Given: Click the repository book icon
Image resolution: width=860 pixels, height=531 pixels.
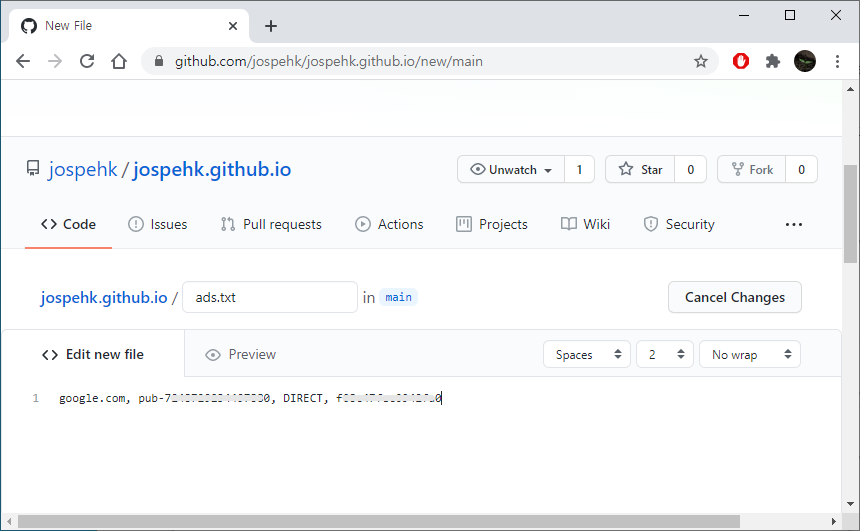Looking at the screenshot, I should pyautogui.click(x=33, y=168).
